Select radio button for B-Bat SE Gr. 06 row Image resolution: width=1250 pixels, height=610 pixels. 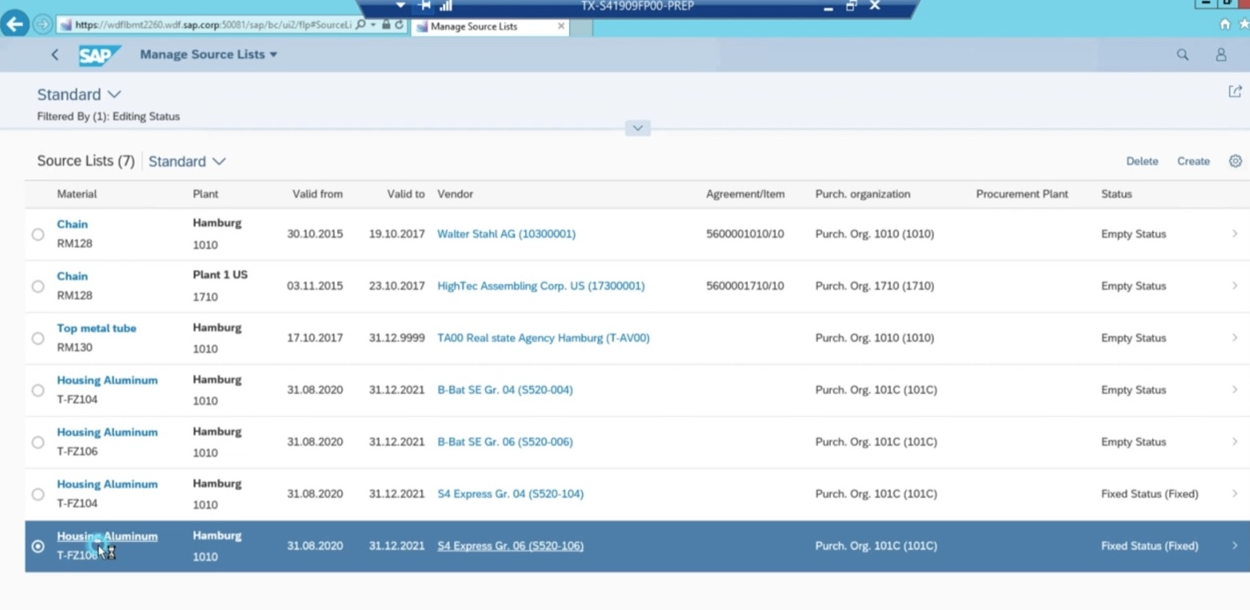coord(38,443)
